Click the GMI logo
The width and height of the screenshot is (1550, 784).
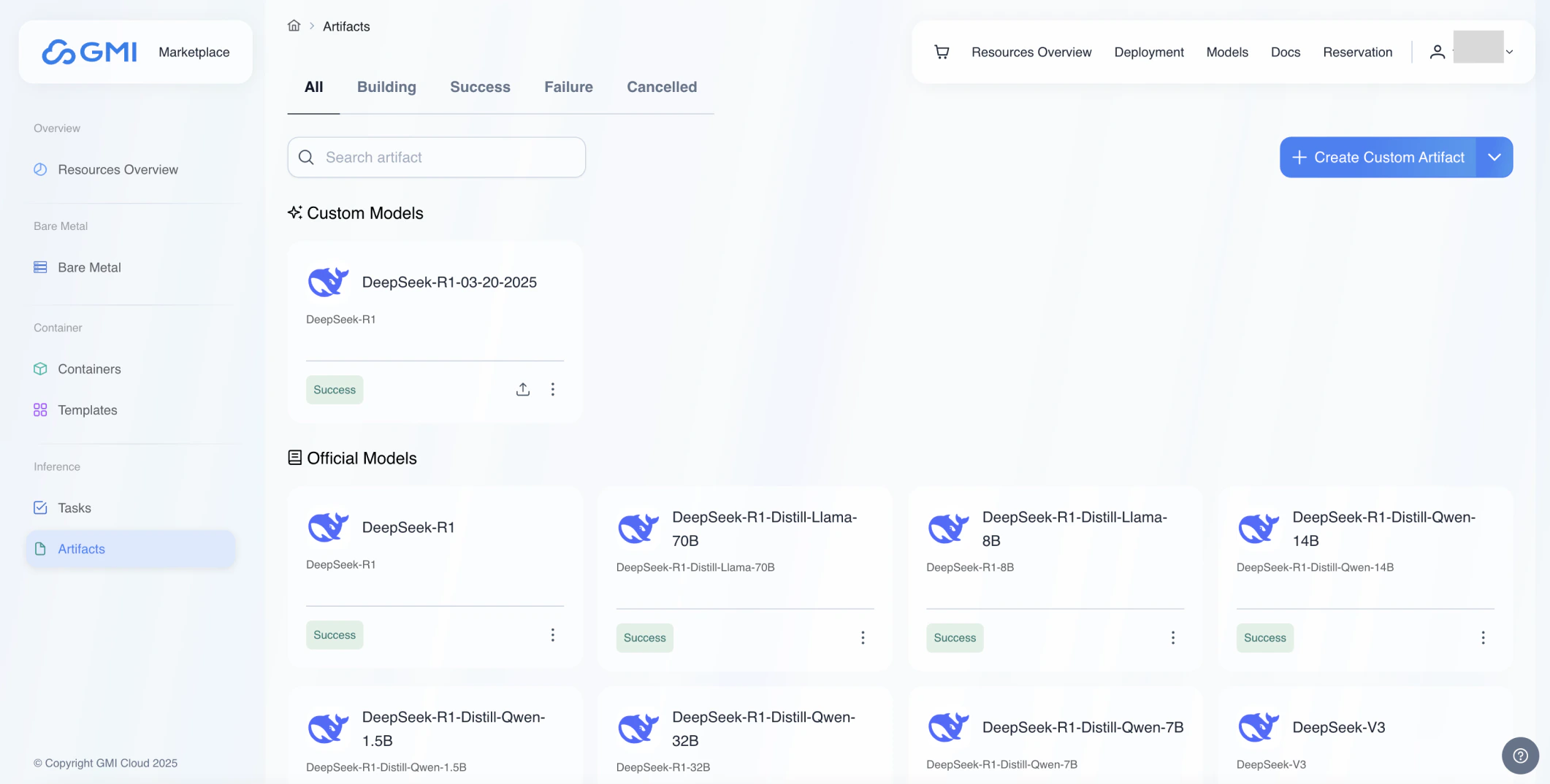point(89,52)
